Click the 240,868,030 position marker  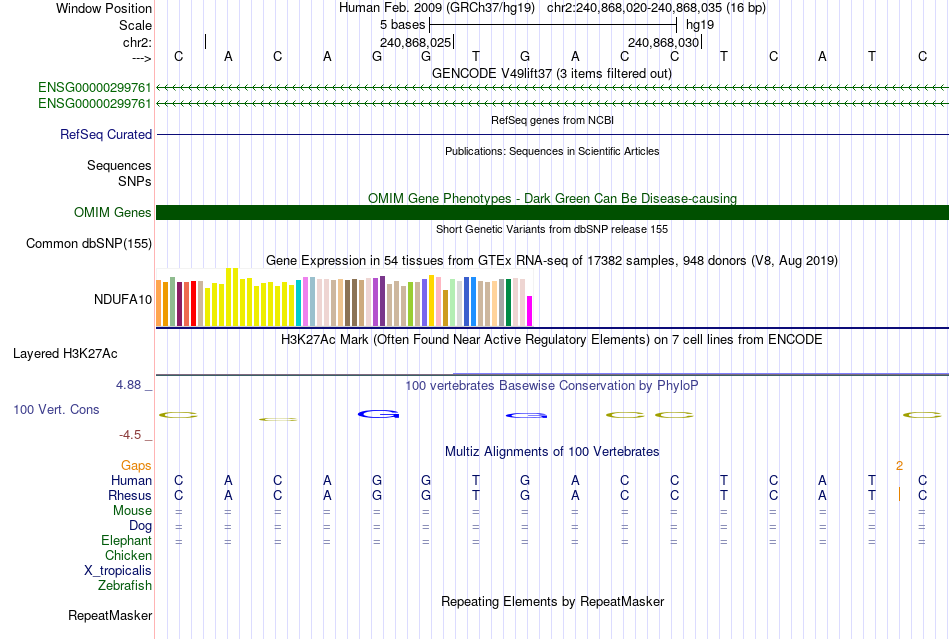664,43
